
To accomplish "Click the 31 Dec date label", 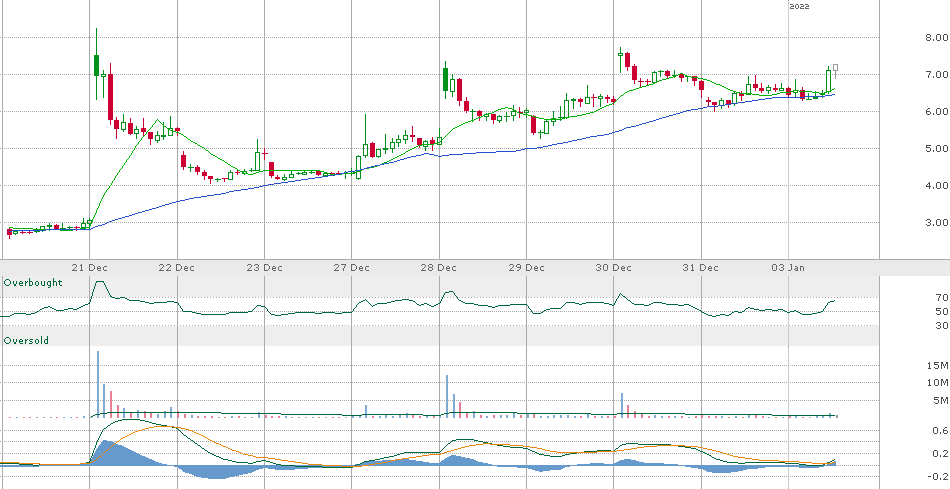I will click(701, 267).
